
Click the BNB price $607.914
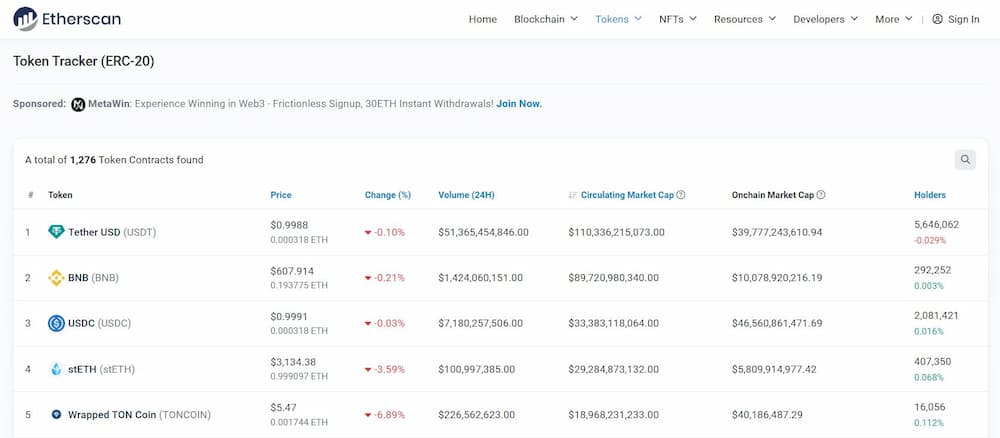[292, 271]
